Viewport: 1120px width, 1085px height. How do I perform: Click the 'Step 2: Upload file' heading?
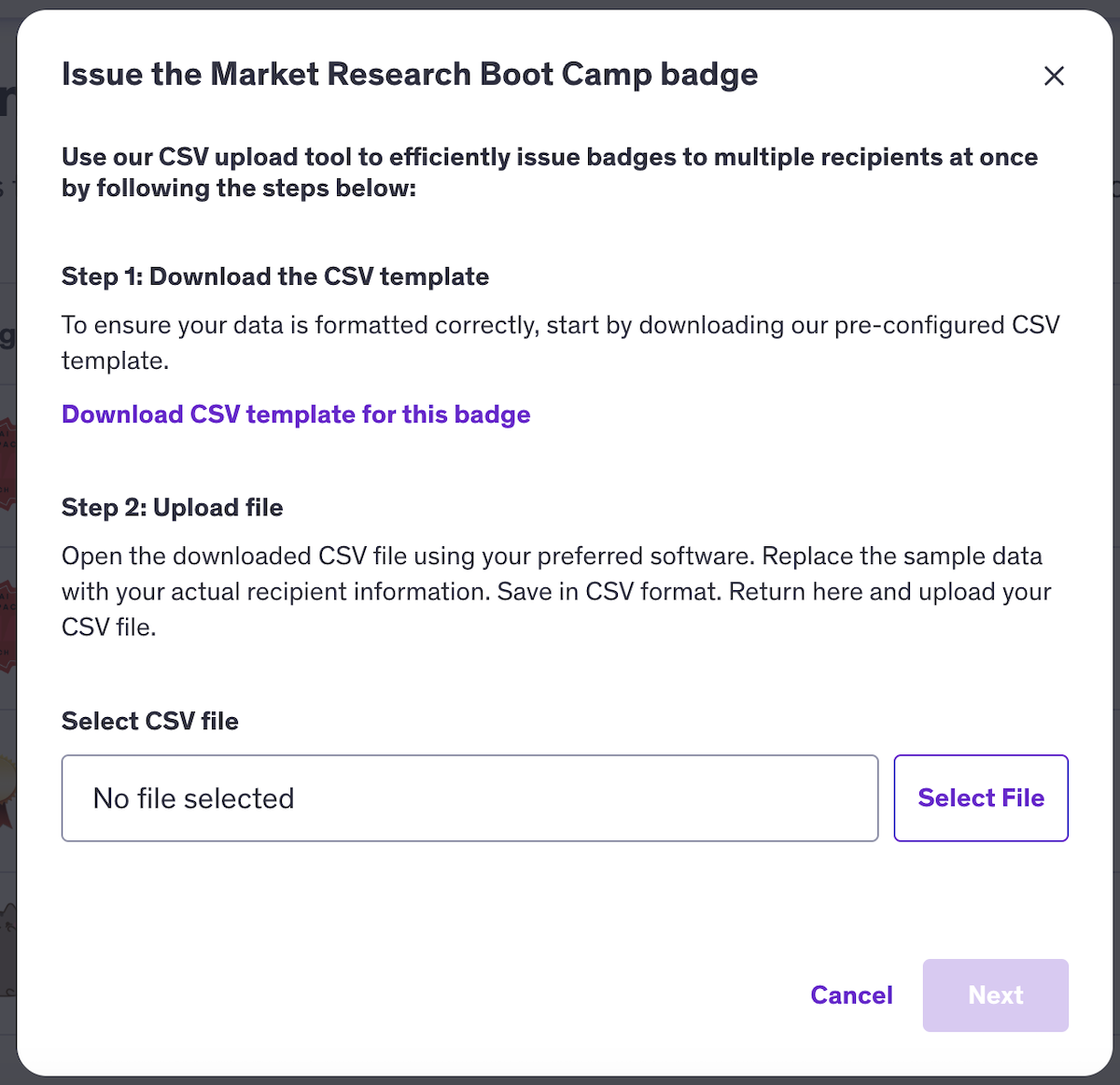pyautogui.click(x=173, y=508)
